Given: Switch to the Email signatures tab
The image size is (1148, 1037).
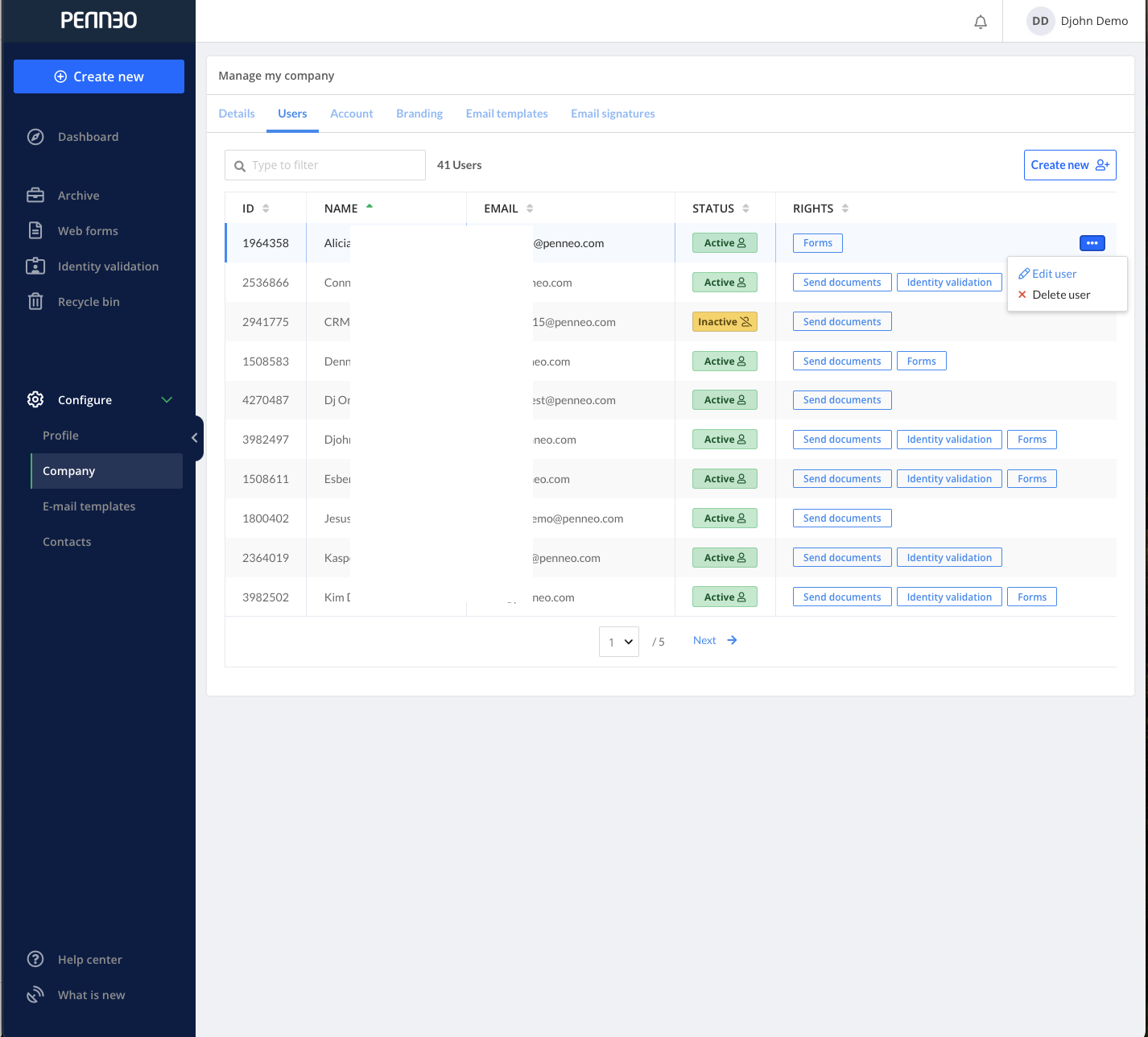Looking at the screenshot, I should tap(613, 114).
